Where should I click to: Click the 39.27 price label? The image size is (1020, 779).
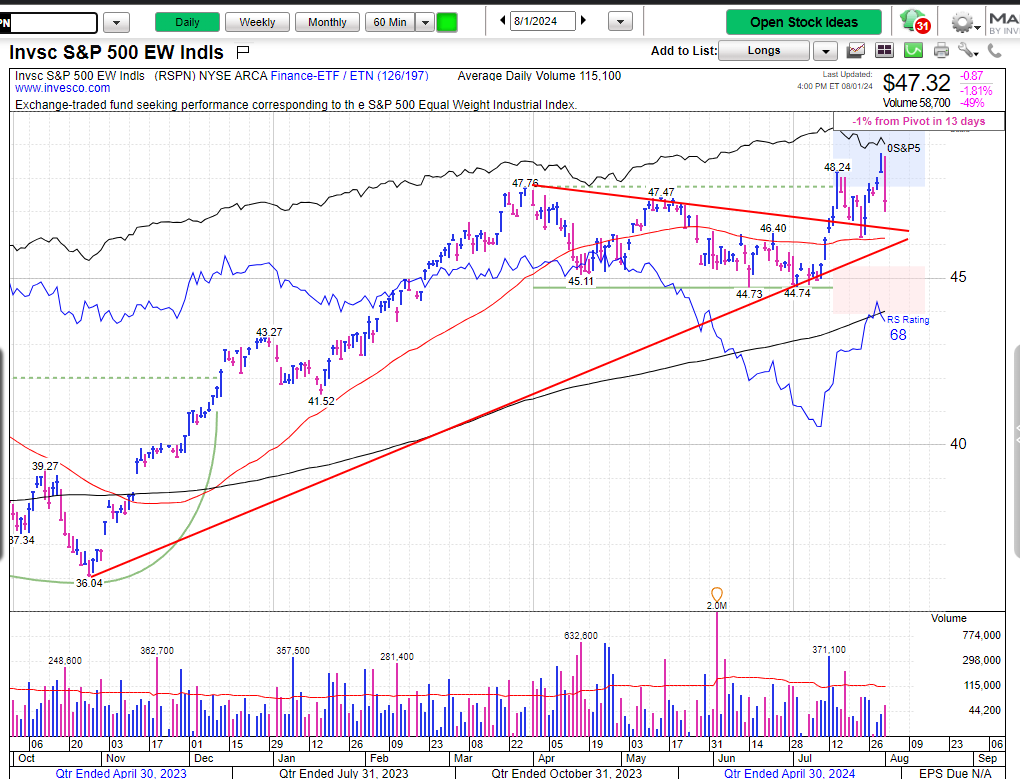point(45,466)
